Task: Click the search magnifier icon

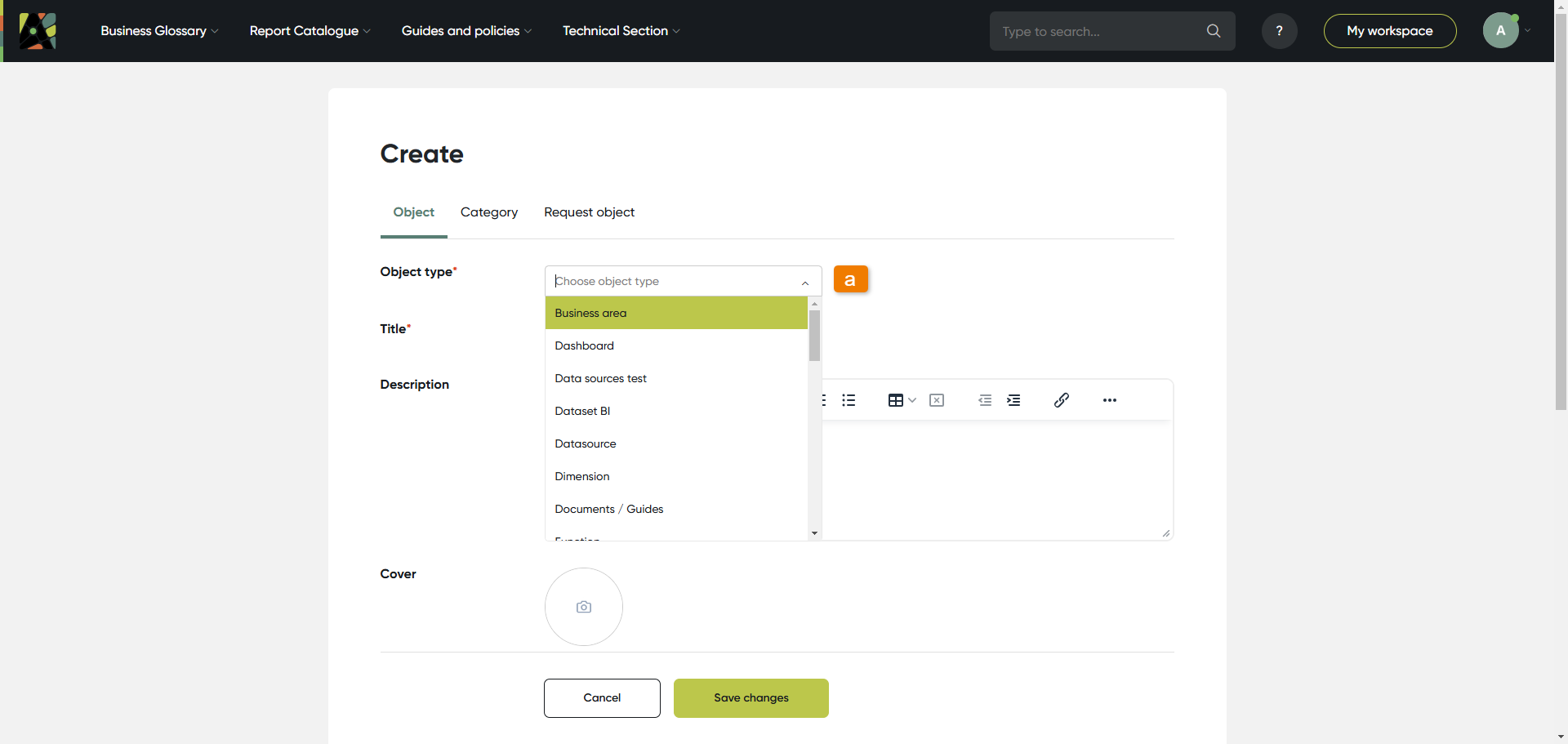Action: pyautogui.click(x=1214, y=31)
